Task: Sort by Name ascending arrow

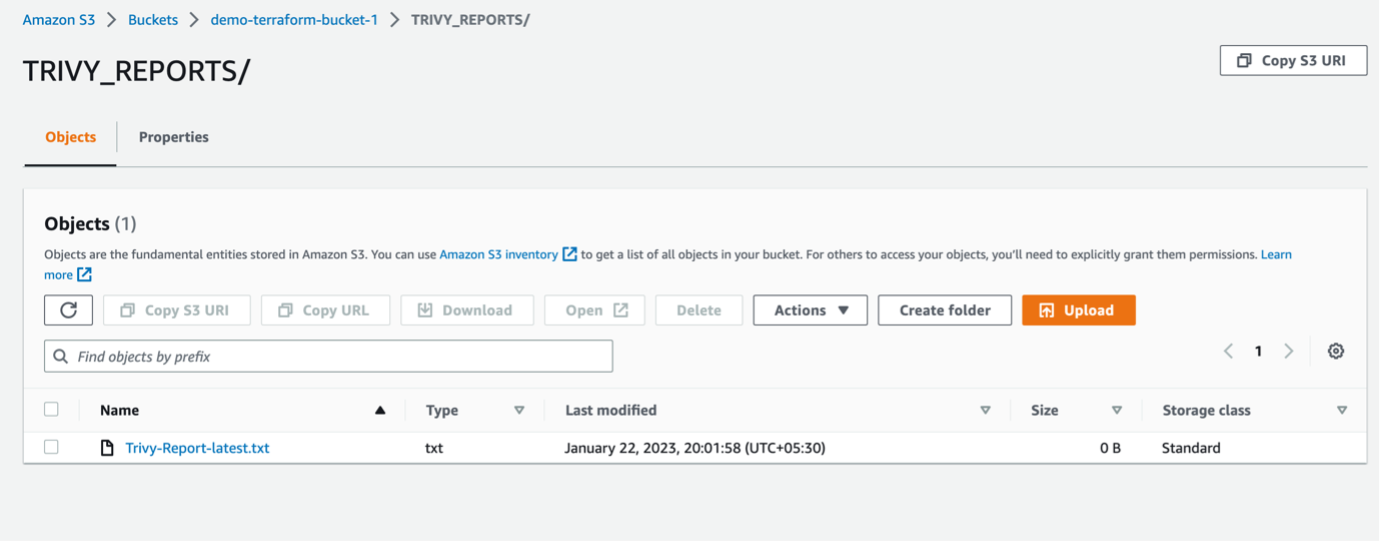Action: [380, 410]
